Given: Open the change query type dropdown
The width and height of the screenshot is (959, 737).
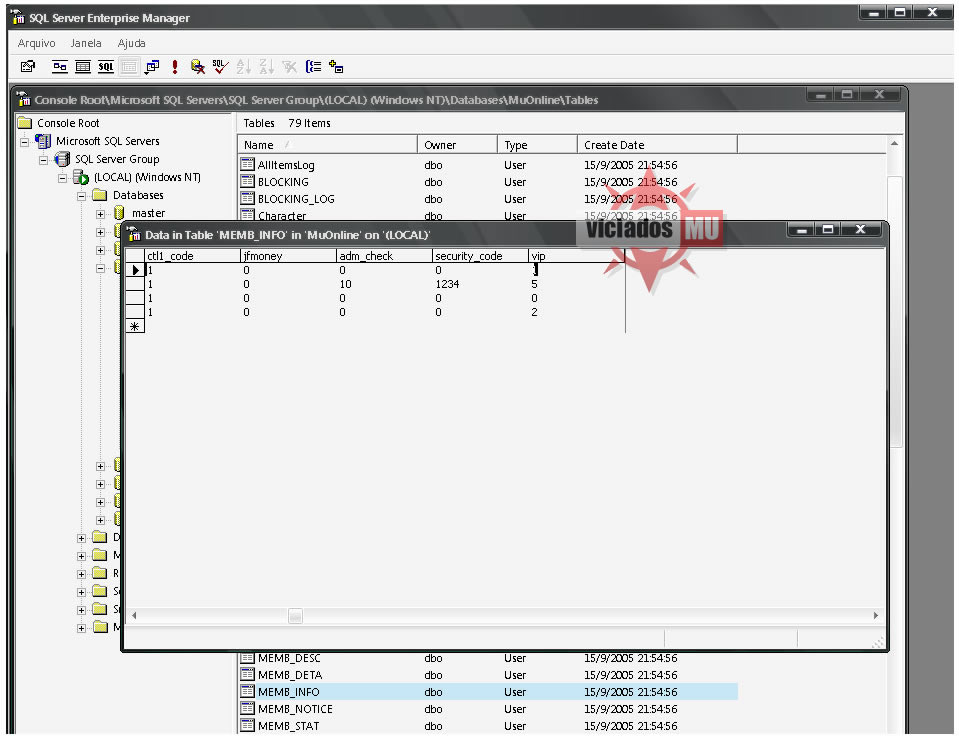Looking at the screenshot, I should coord(152,67).
